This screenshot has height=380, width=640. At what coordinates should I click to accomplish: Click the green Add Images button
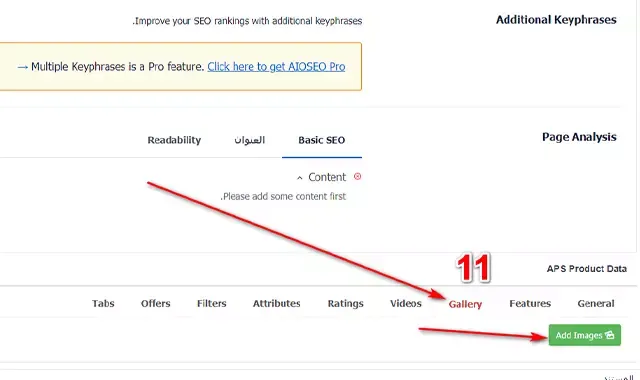pos(584,335)
